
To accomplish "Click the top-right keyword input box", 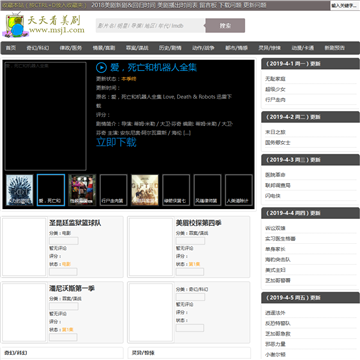I will coord(344,6).
